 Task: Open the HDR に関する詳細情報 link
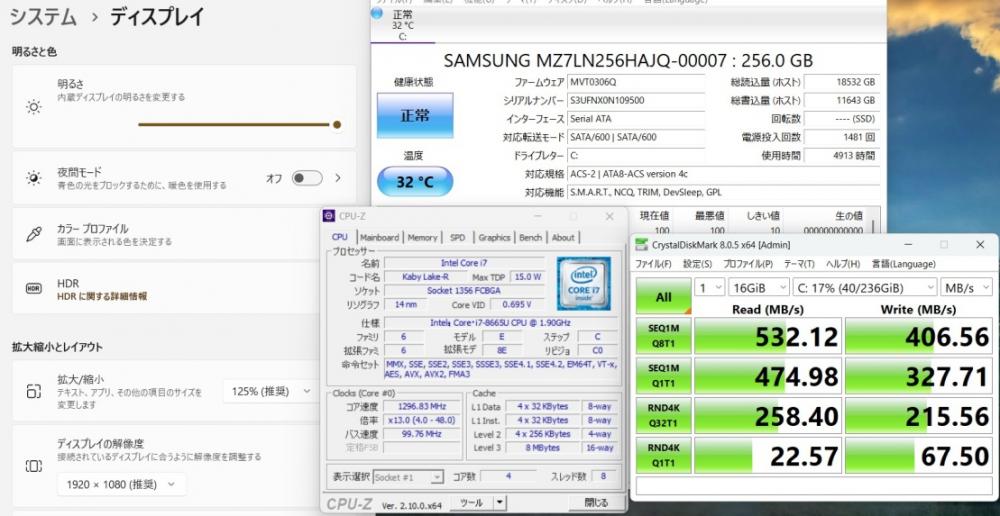pos(102,297)
